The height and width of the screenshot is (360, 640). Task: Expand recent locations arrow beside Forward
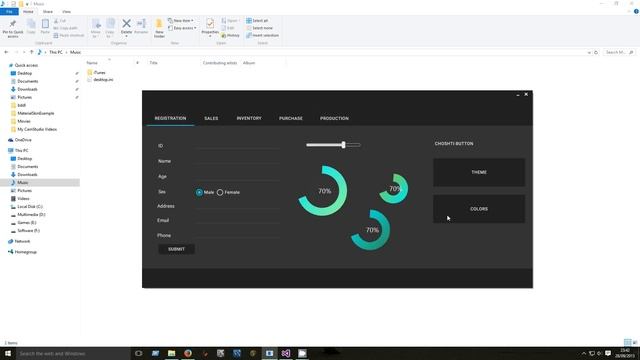(24, 52)
